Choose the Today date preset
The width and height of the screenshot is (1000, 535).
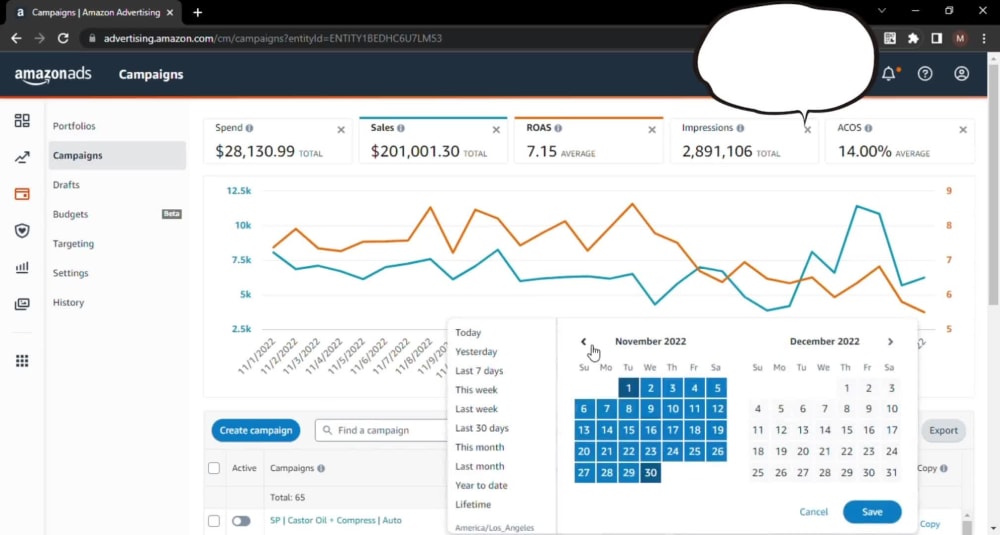(x=468, y=333)
